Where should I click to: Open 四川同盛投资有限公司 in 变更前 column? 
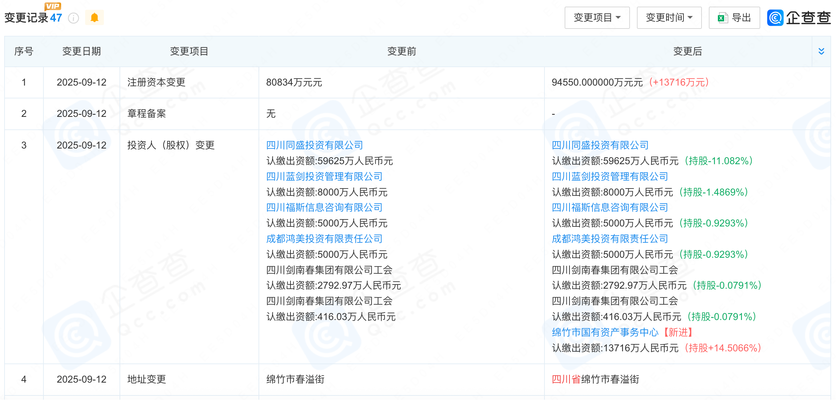pos(314,145)
